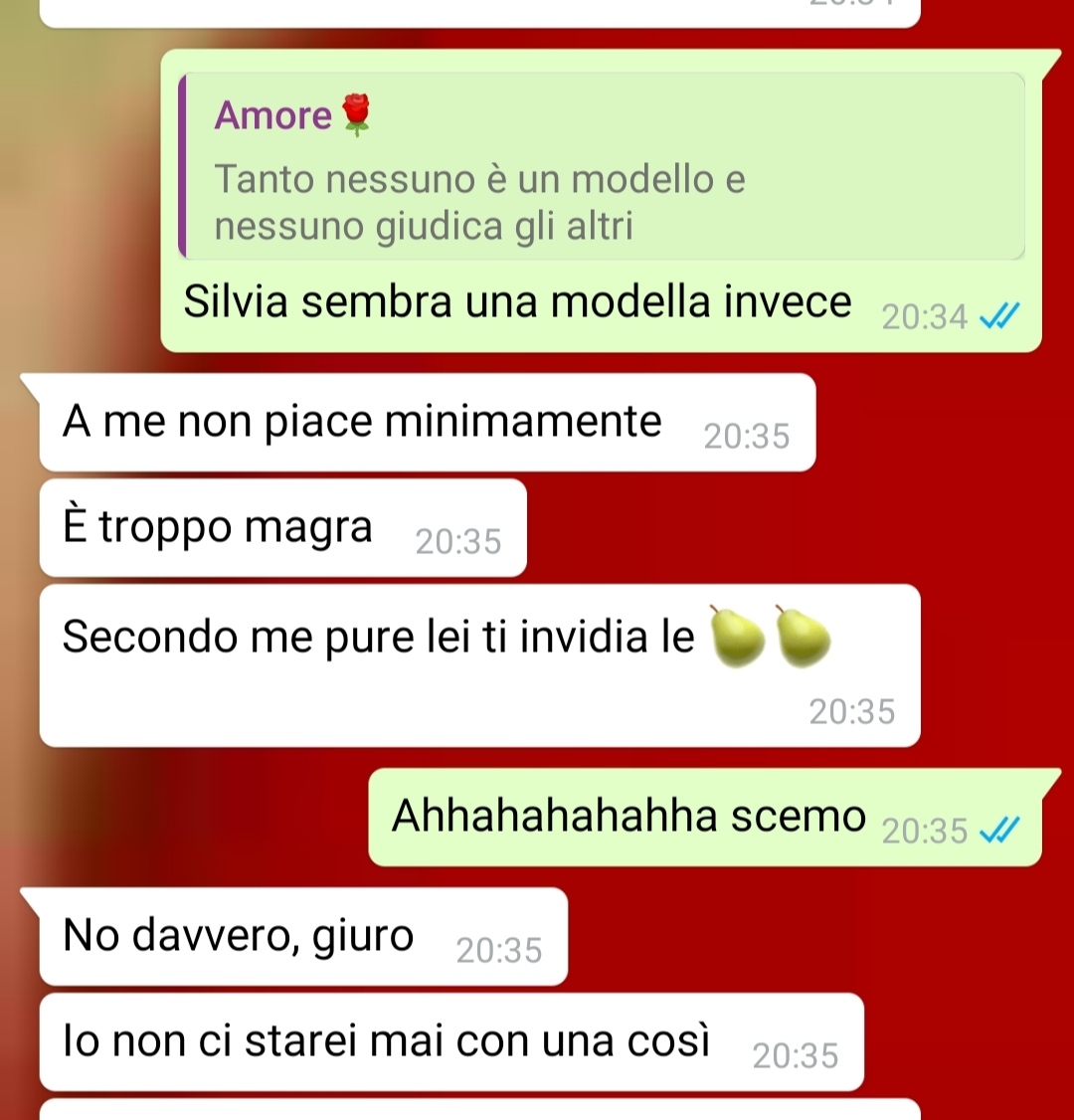This screenshot has height=1120, width=1074.
Task: Tap the 'No davvero, giuro' message
Action: [x=303, y=936]
